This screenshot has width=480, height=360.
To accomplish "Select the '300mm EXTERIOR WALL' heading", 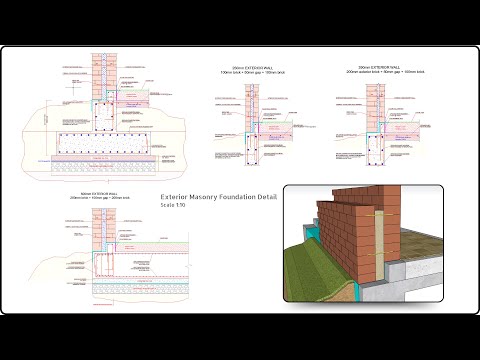I will [x=379, y=67].
